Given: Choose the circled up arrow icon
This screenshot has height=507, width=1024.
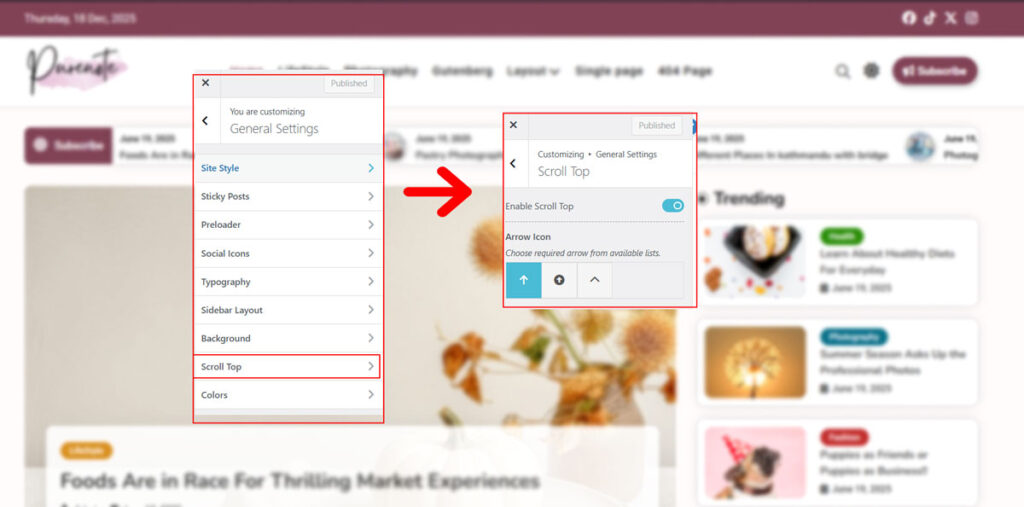Looking at the screenshot, I should 560,280.
